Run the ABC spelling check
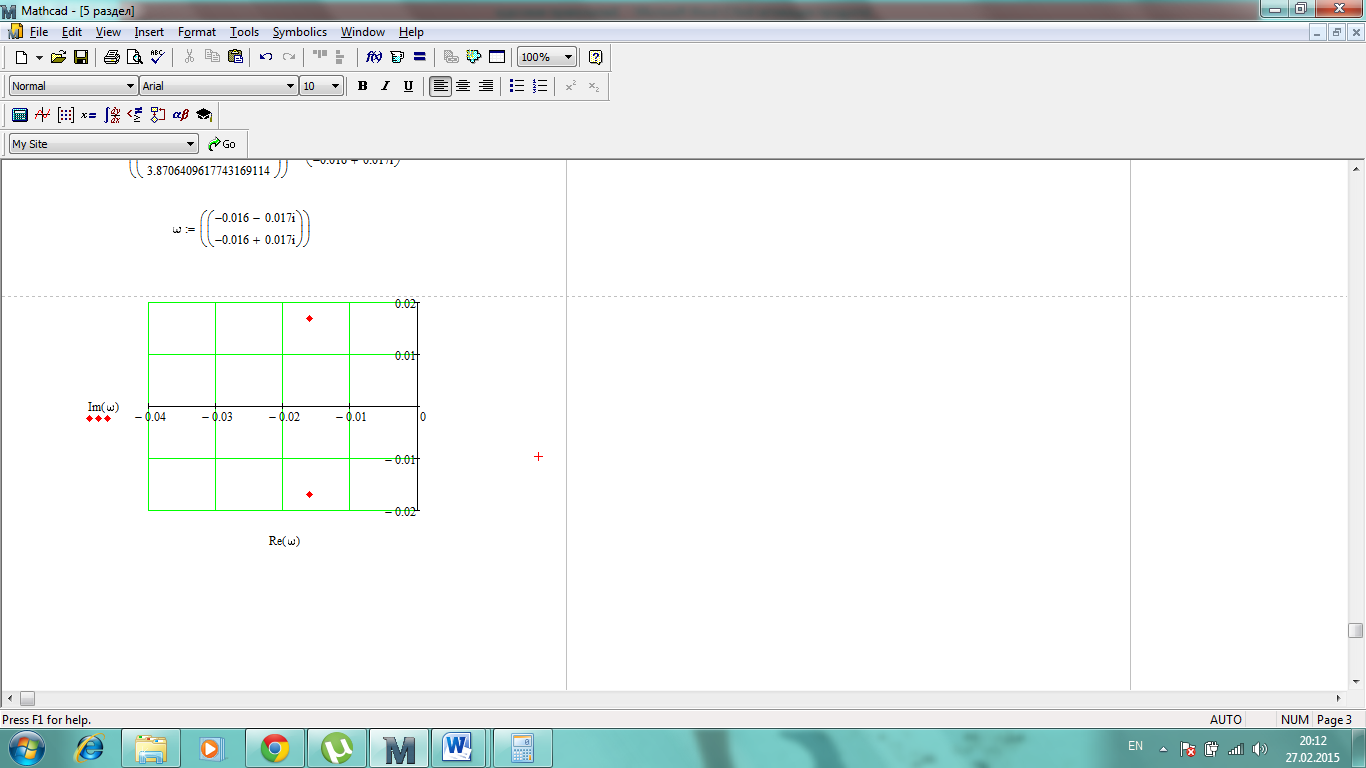 (157, 57)
